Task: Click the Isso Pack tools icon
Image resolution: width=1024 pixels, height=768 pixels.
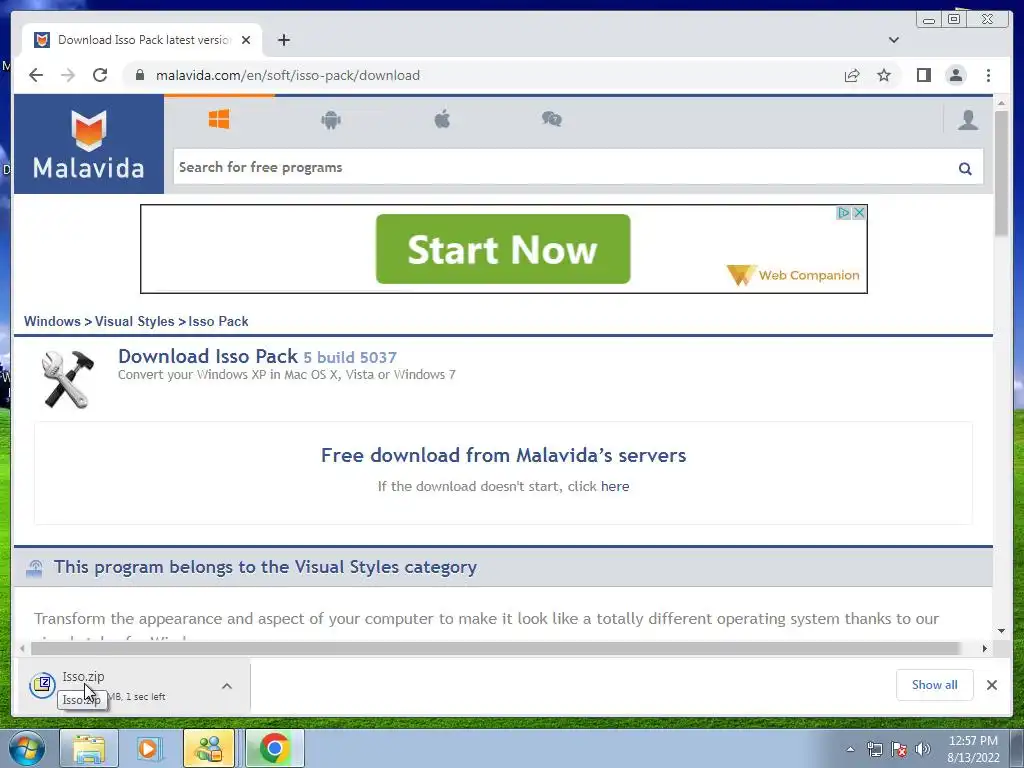Action: (x=68, y=379)
